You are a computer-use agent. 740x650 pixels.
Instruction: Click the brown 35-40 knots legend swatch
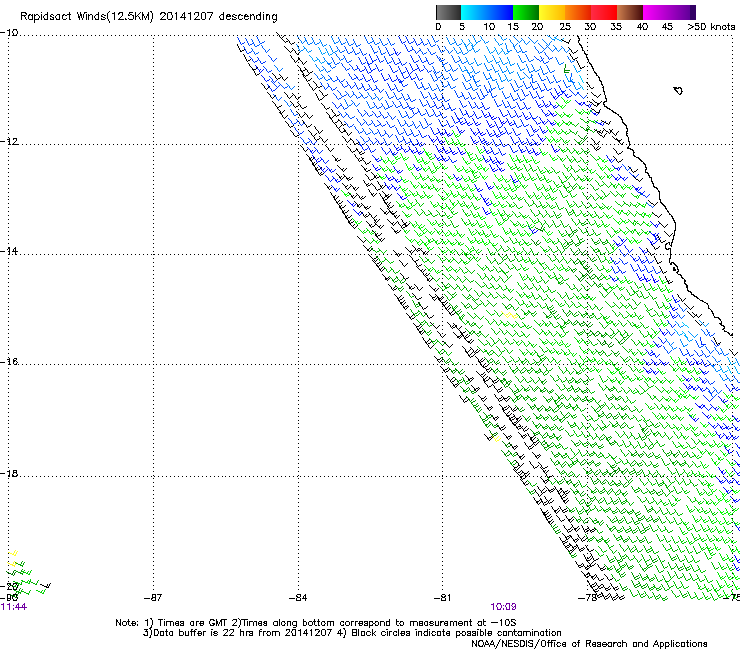pos(630,12)
